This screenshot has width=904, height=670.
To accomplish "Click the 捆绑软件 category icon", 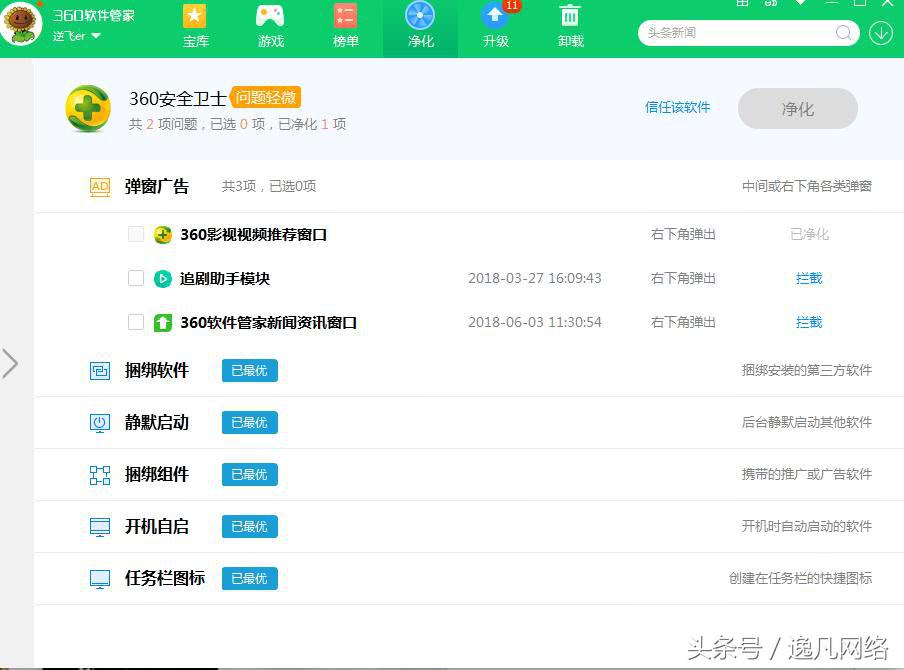I will pyautogui.click(x=100, y=370).
